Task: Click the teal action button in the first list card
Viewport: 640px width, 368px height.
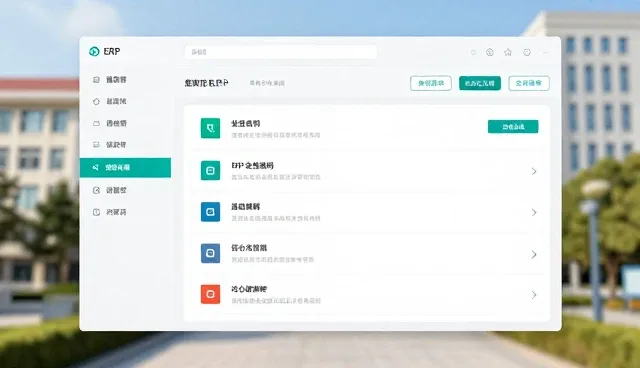Action: (513, 126)
